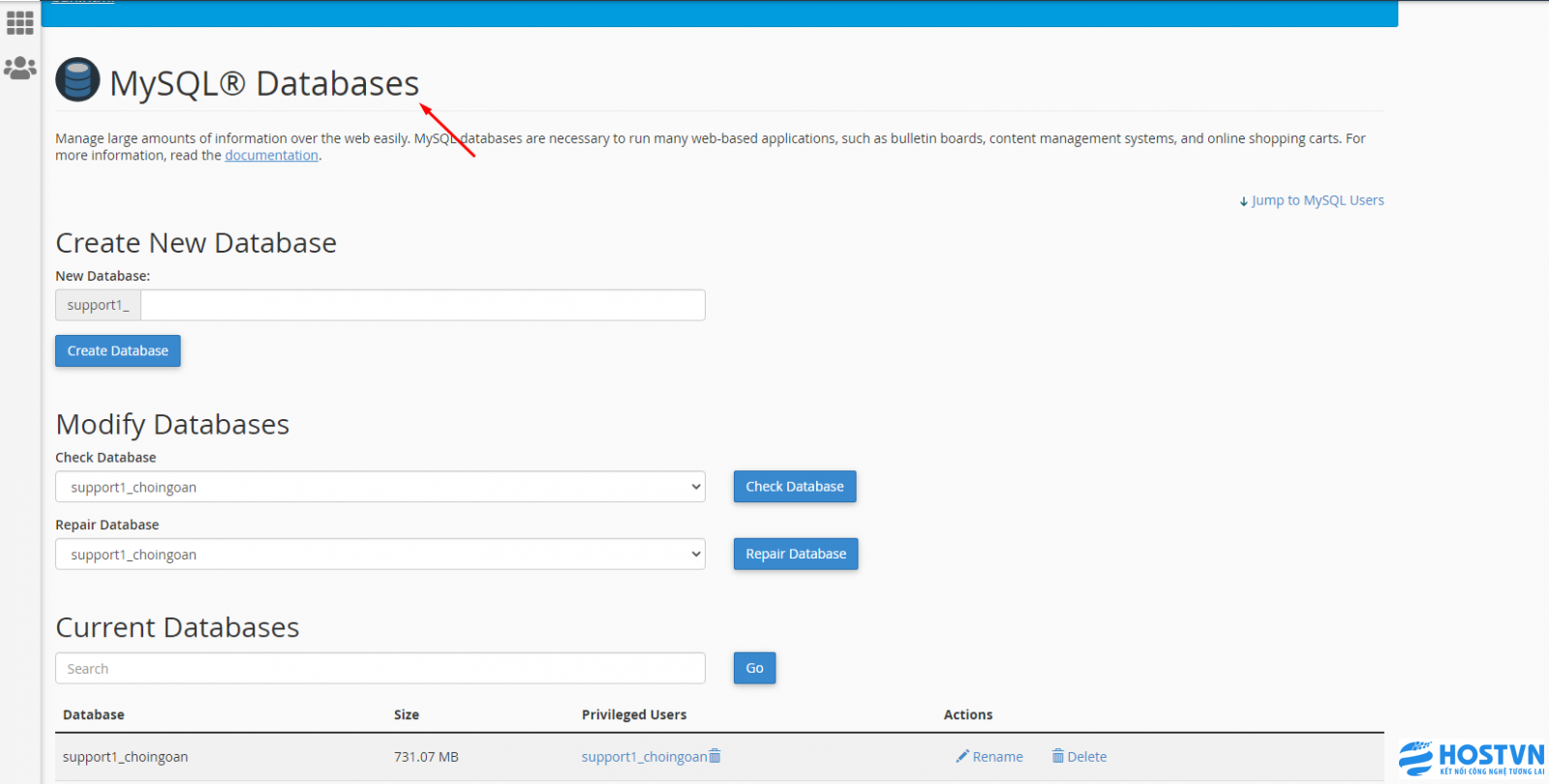Click the MySQL Databases logo icon
The height and width of the screenshot is (784, 1549).
coord(77,79)
